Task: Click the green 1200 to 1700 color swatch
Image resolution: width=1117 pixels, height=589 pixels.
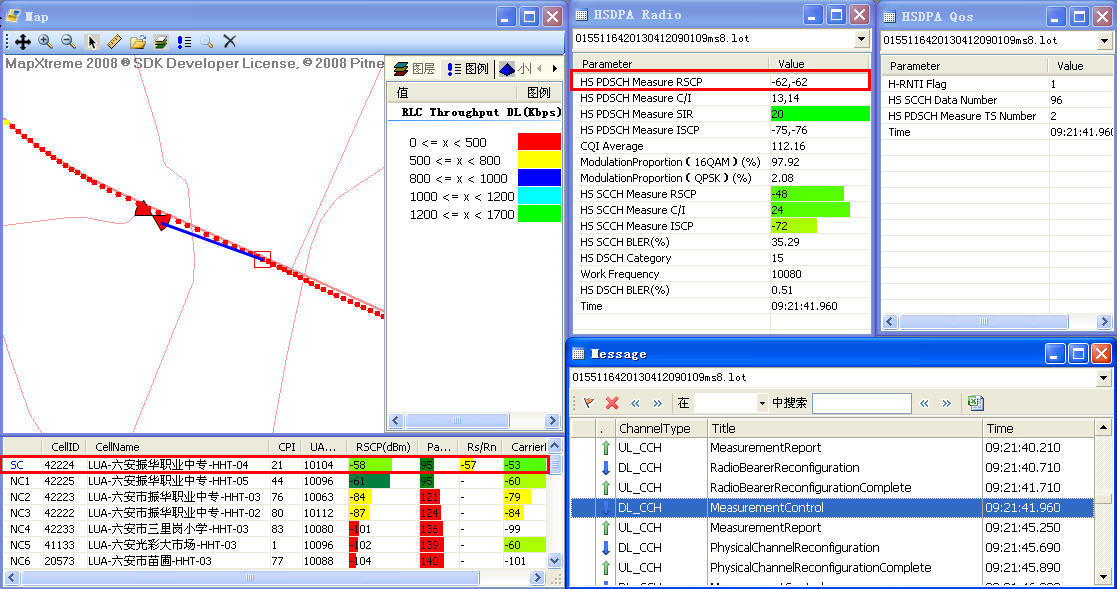Action: [x=538, y=214]
